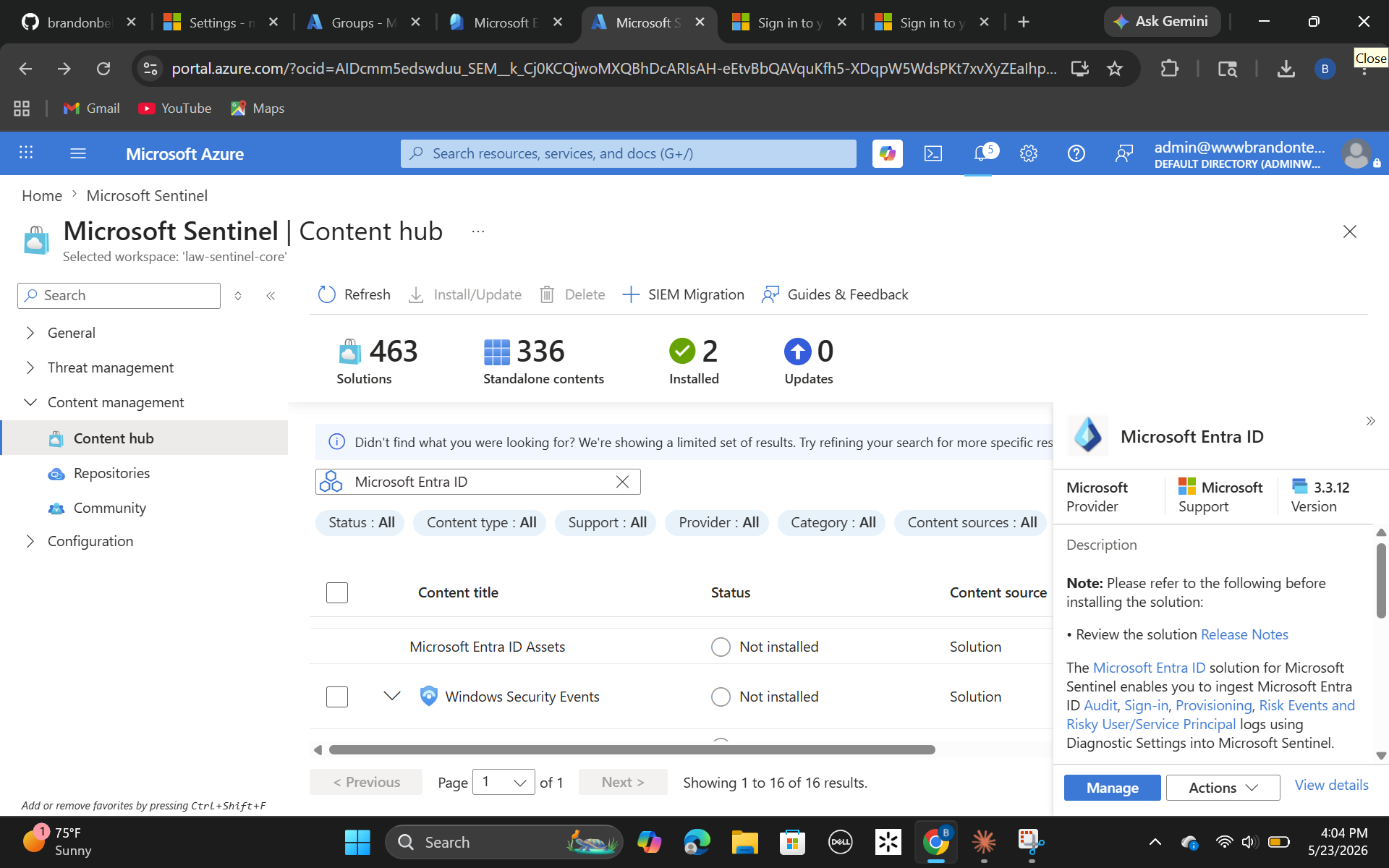Open the admin account avatar menu
This screenshot has width=1389, height=868.
pos(1356,153)
